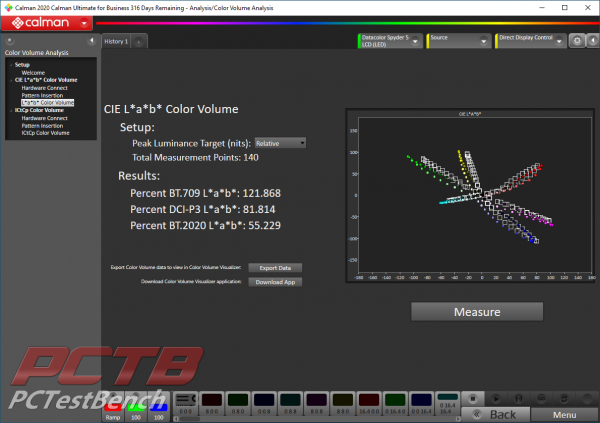Click Percent BT.709 L*a*b* result 121.868

205,193
